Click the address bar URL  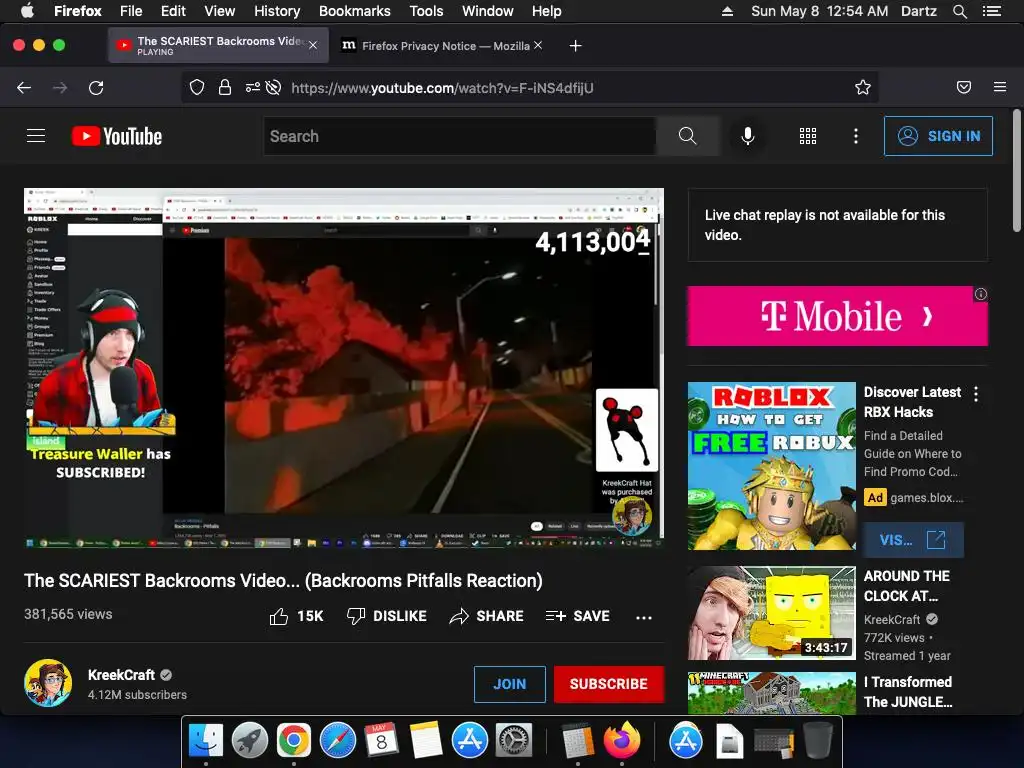tap(442, 88)
